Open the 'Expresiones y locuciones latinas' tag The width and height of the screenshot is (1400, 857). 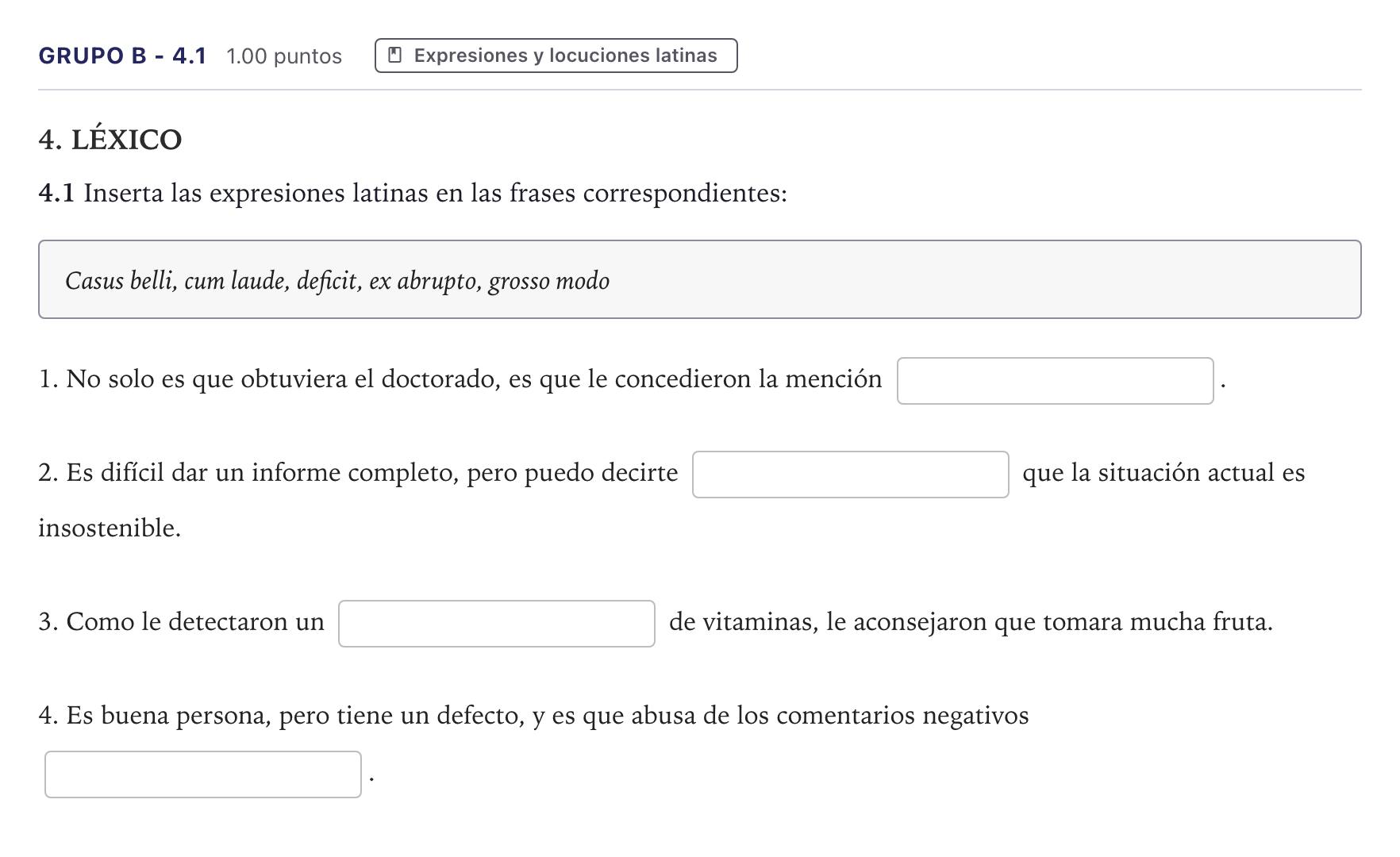(x=556, y=56)
